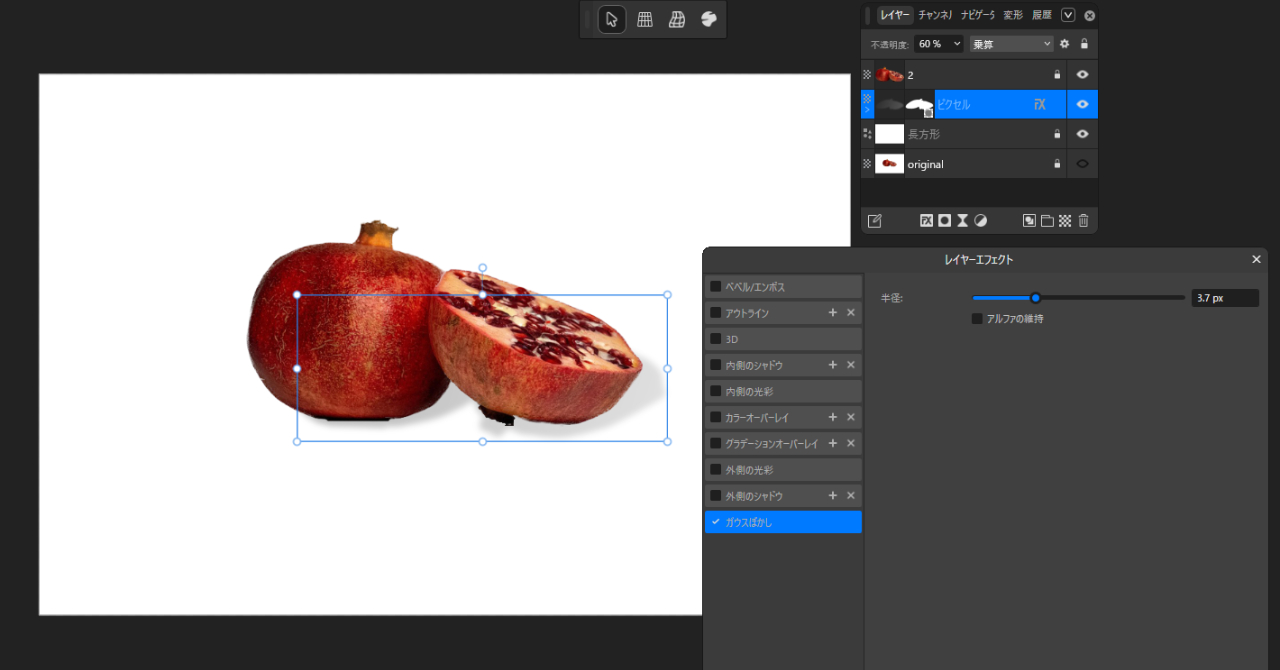Click the edit-layer pencil icon at panel bottom

875,221
